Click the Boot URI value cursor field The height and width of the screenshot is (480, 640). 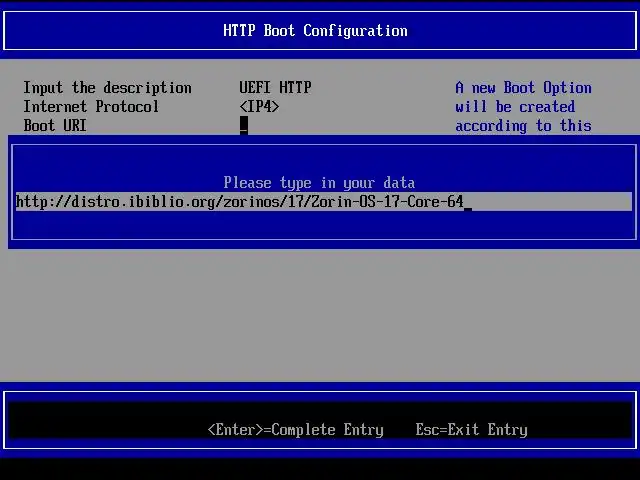[x=244, y=125]
